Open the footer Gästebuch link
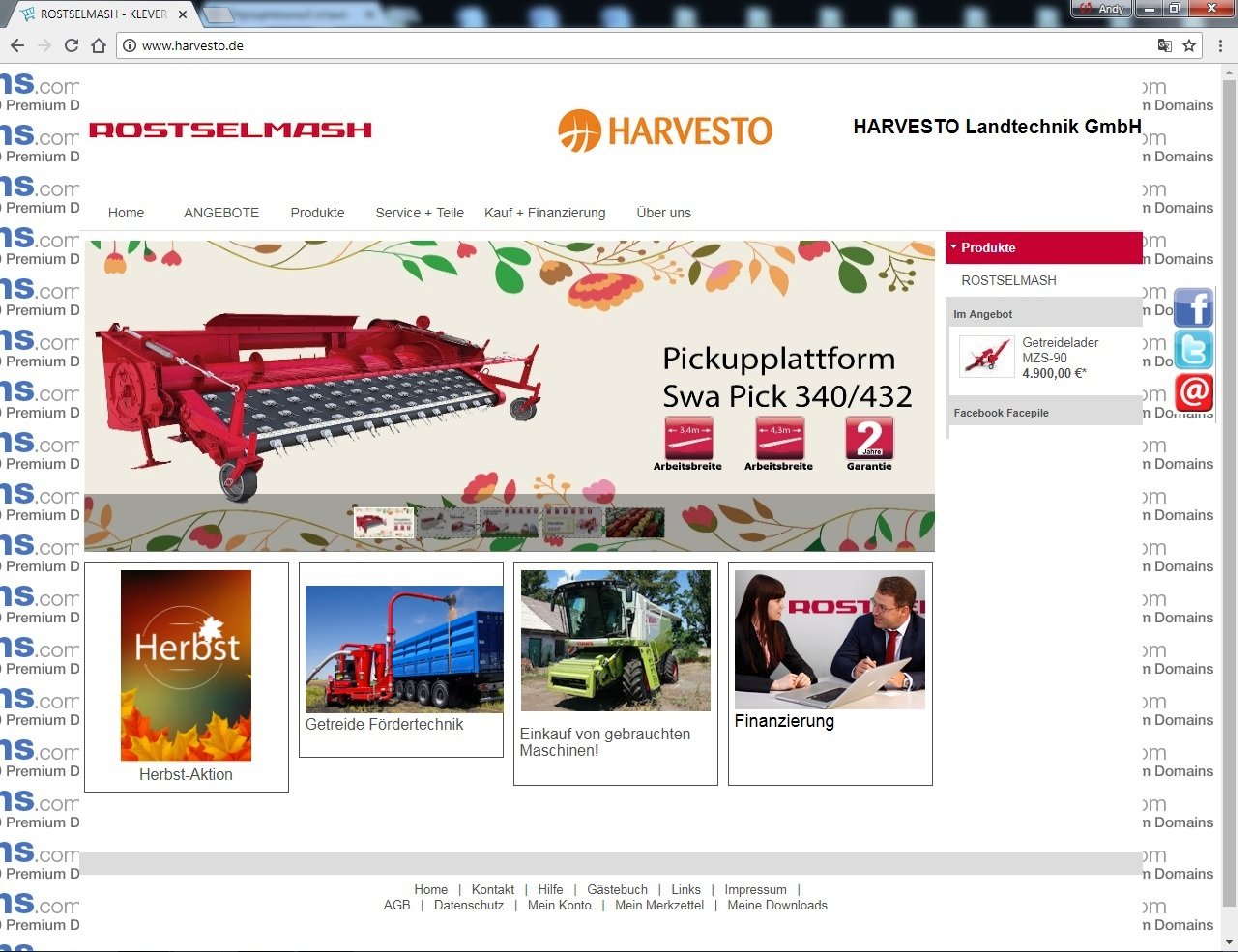Image resolution: width=1253 pixels, height=952 pixels. pos(618,890)
